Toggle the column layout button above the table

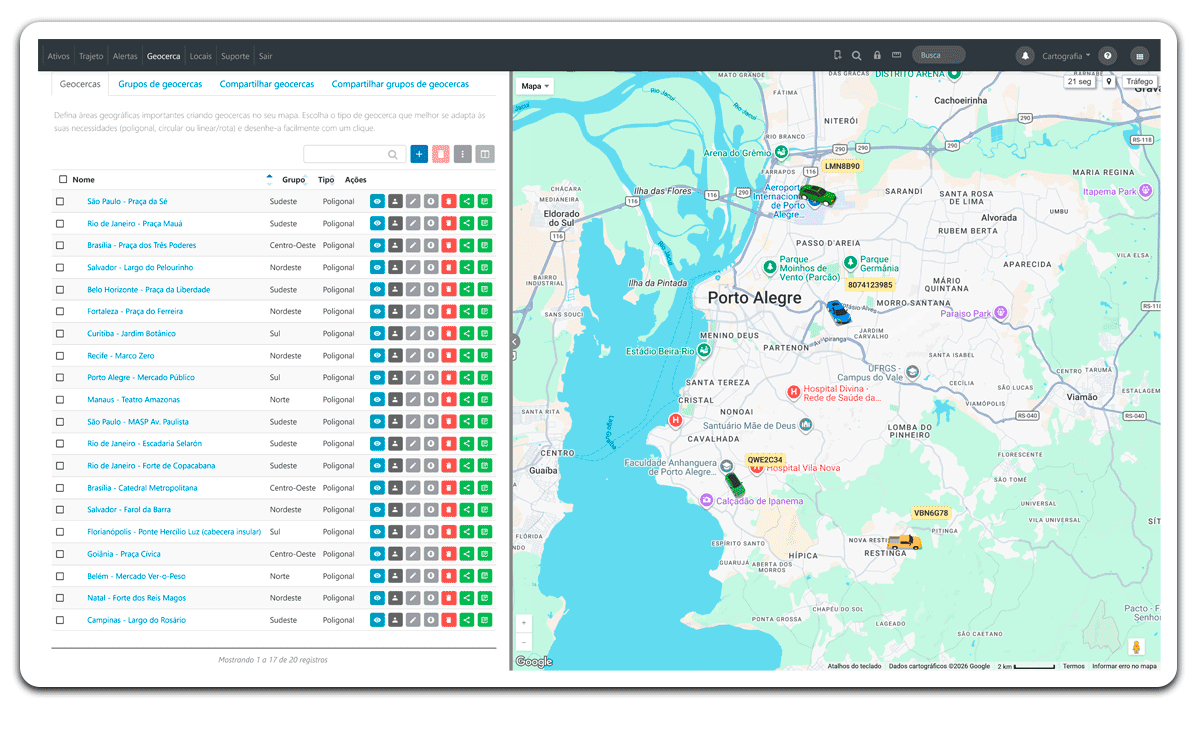[x=485, y=154]
